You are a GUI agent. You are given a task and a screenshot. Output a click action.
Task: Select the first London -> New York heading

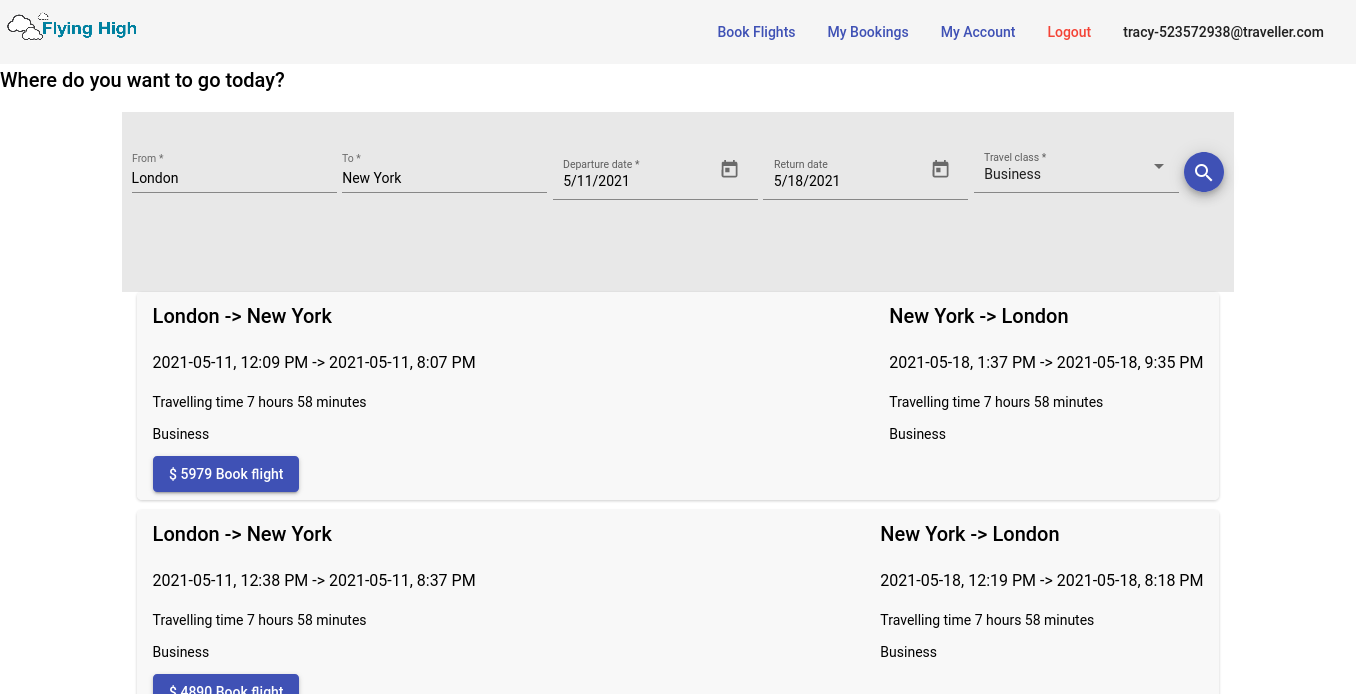tap(242, 316)
